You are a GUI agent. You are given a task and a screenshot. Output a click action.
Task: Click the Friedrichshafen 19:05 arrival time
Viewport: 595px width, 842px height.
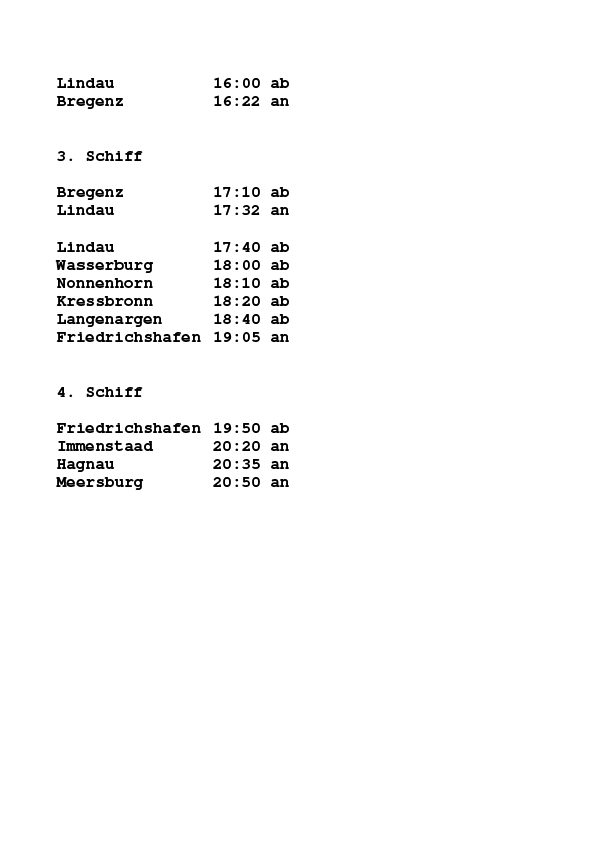(x=237, y=337)
